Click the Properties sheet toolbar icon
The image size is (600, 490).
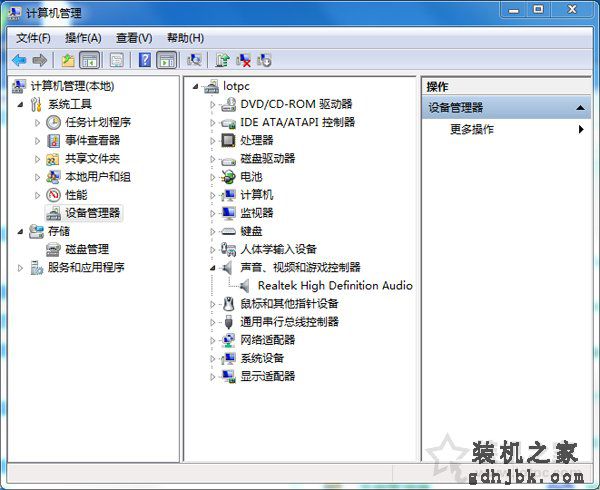point(117,60)
